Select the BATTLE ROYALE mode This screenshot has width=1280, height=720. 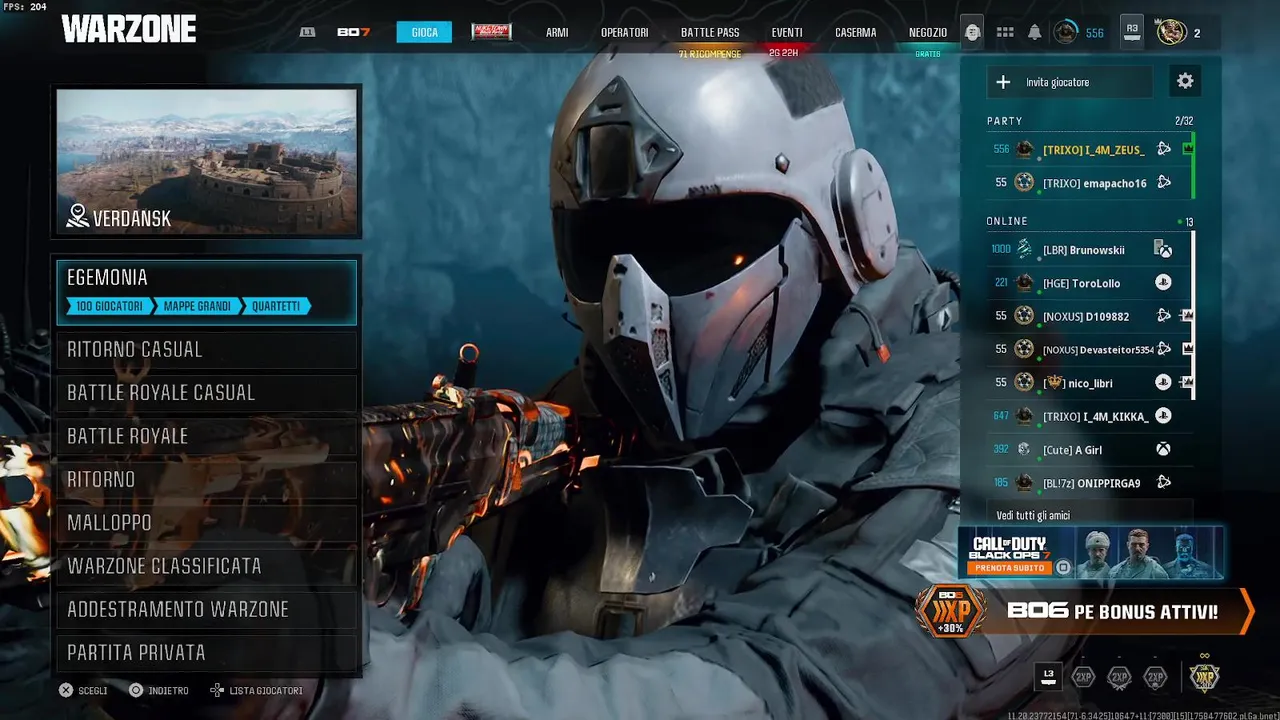[x=207, y=436]
